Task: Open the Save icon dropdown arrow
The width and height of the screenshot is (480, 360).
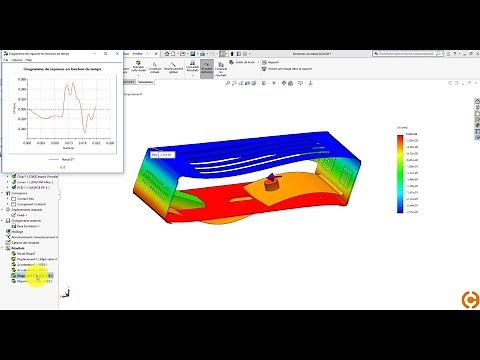Action: (197, 54)
